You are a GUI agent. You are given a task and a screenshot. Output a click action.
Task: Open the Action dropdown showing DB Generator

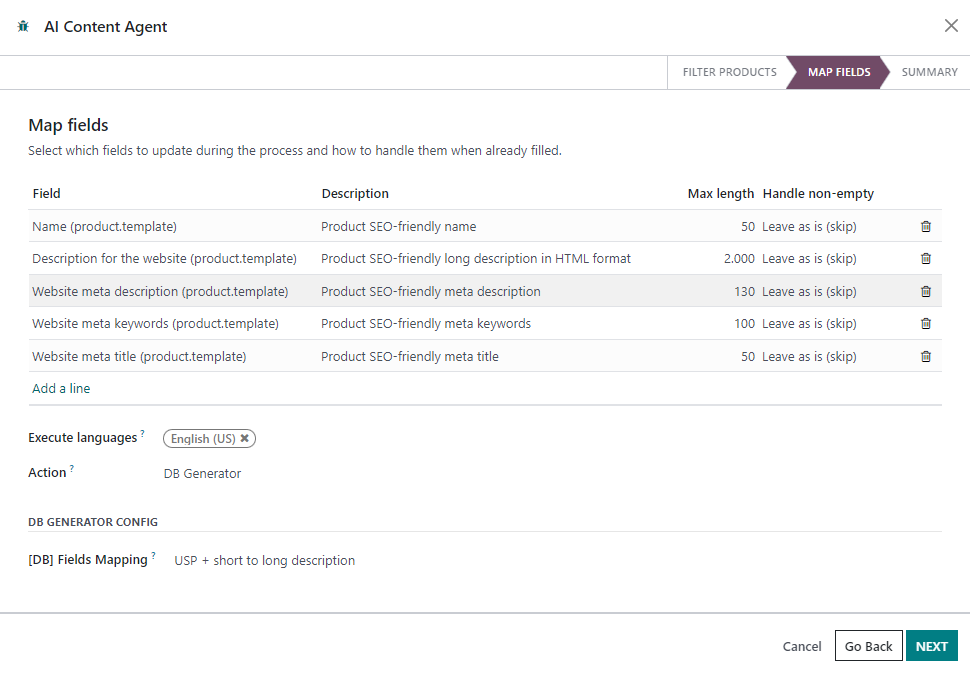pos(202,474)
